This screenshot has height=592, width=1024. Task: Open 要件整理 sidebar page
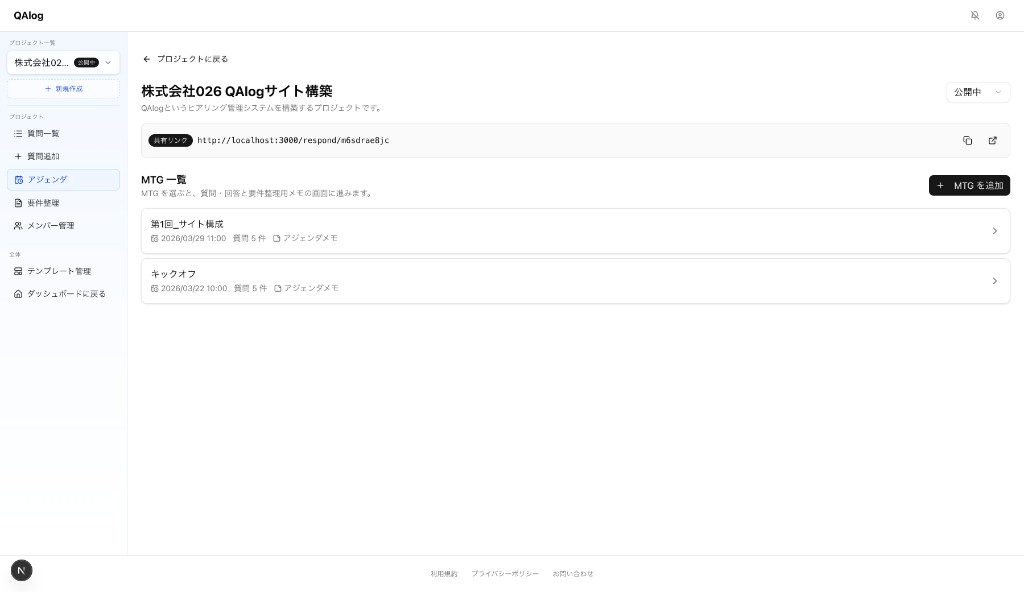tap(42, 203)
